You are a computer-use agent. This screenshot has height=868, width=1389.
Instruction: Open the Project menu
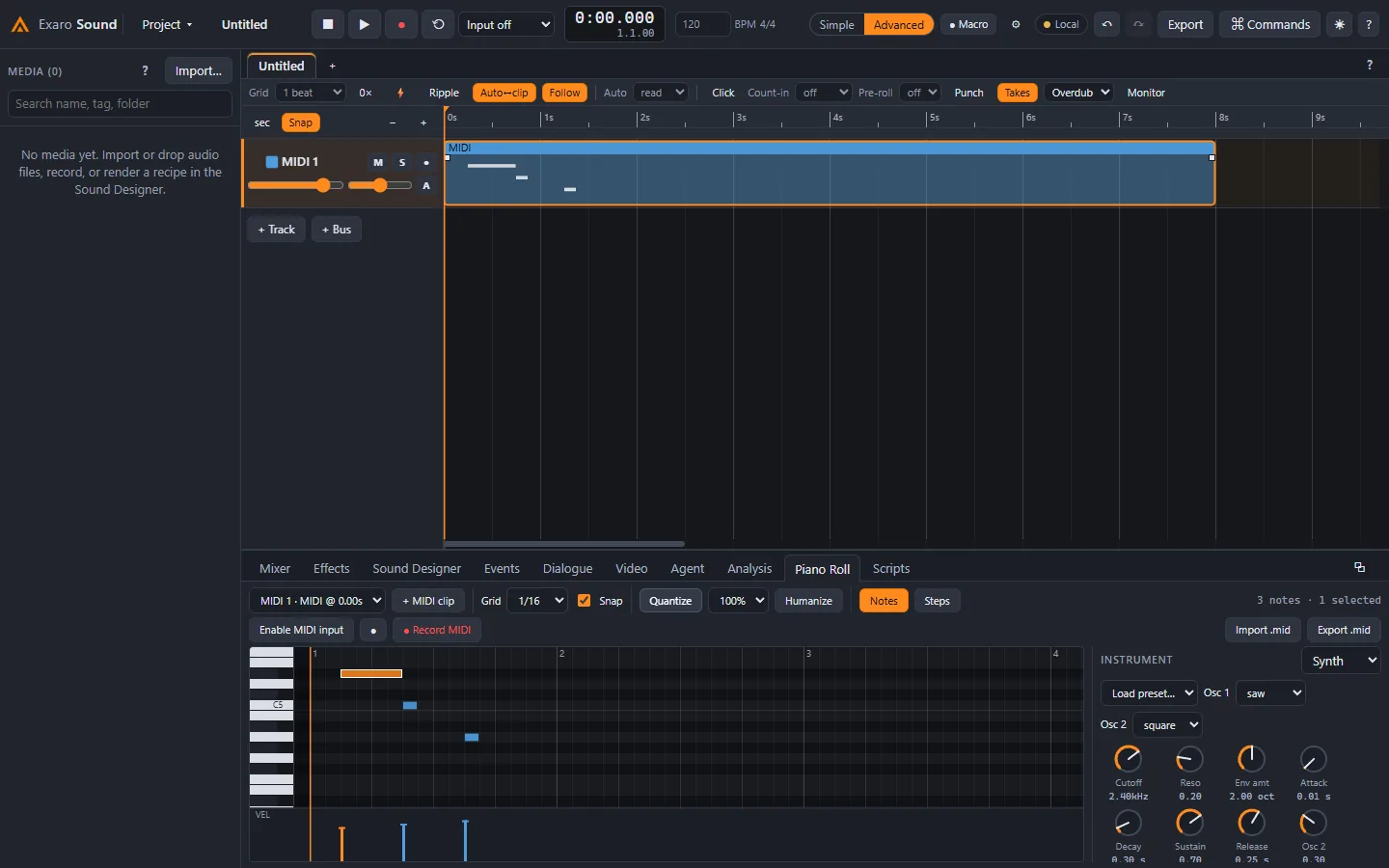tap(167, 24)
